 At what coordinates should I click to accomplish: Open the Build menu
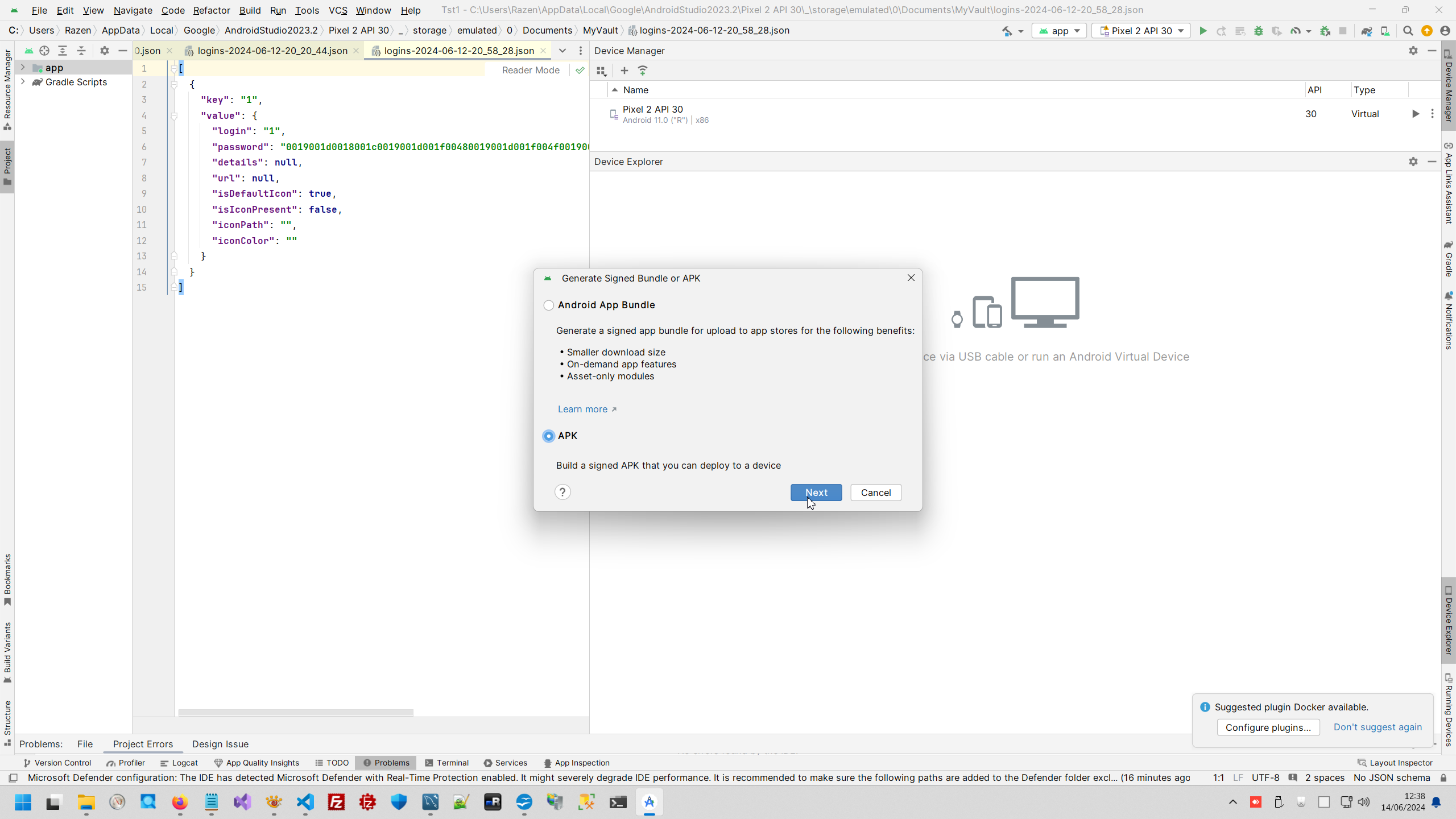(250, 10)
